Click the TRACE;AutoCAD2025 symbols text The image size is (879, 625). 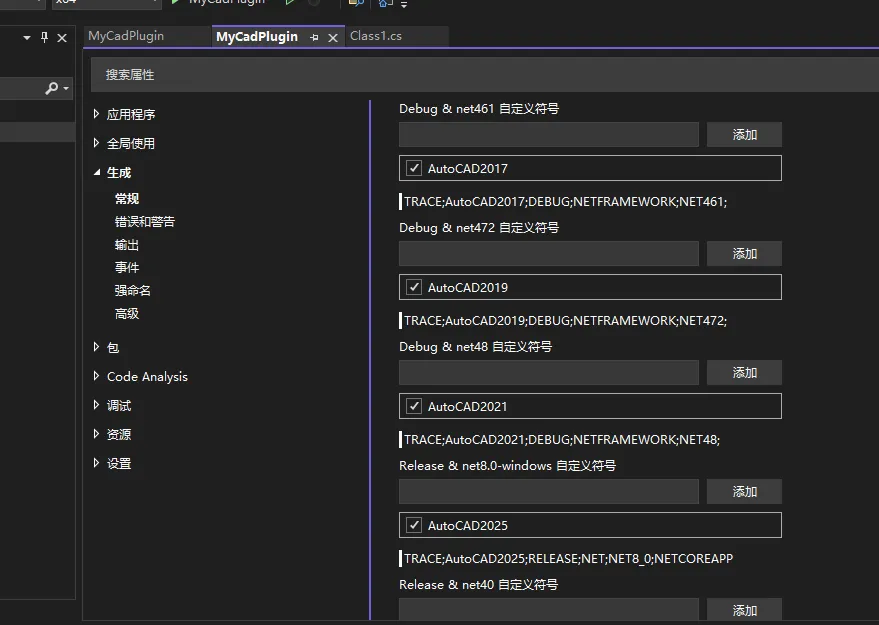[x=568, y=559]
